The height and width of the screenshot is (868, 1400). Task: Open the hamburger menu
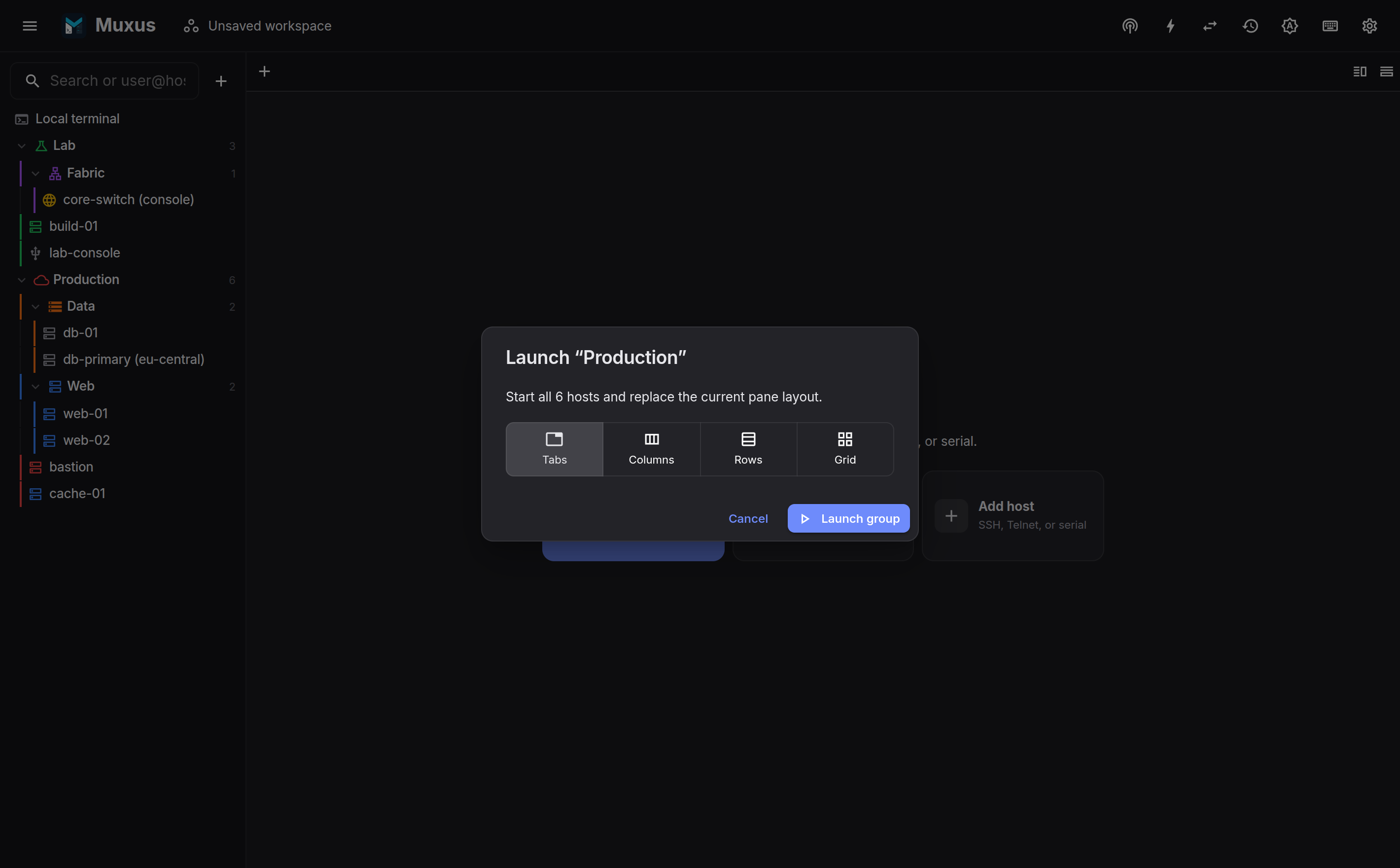click(x=30, y=26)
